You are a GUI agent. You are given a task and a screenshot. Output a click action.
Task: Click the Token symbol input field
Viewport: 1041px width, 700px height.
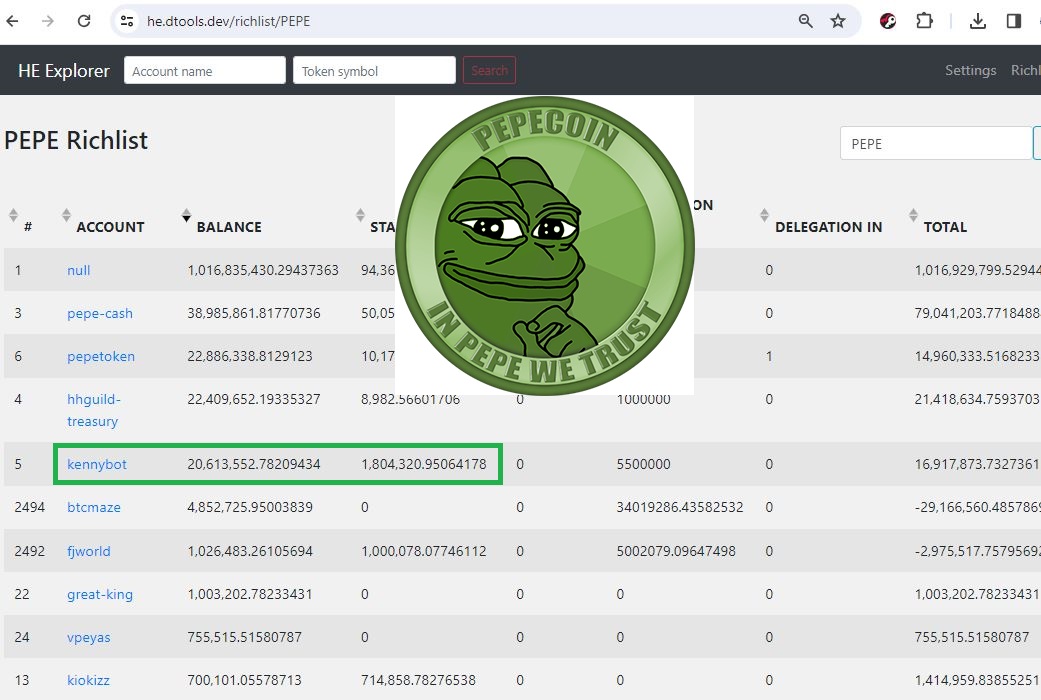(374, 71)
